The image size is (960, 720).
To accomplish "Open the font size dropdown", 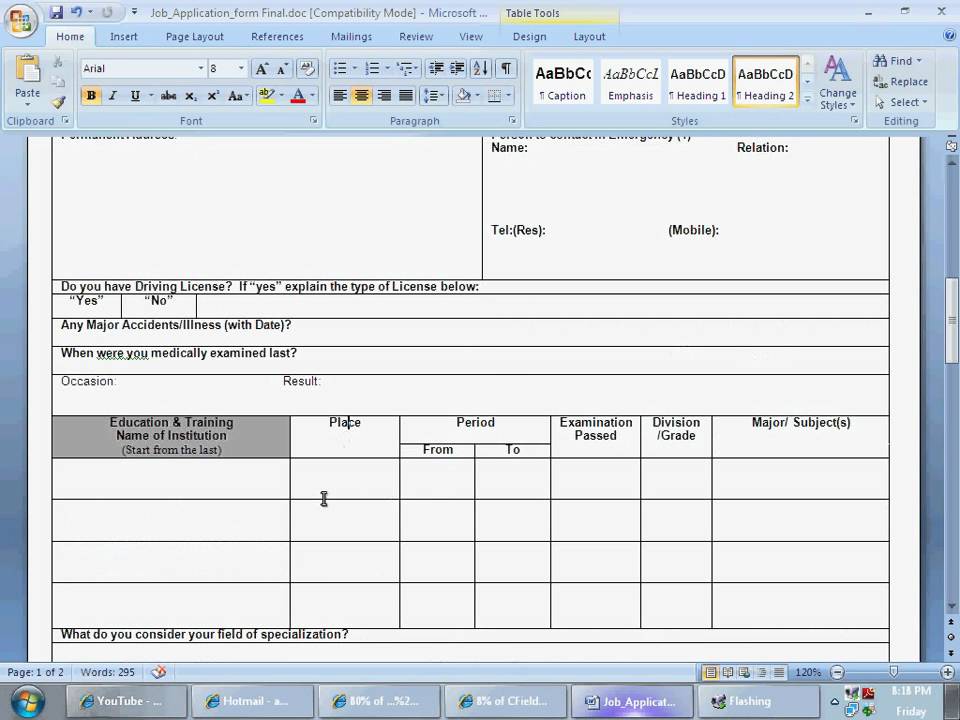I will pyautogui.click(x=241, y=68).
